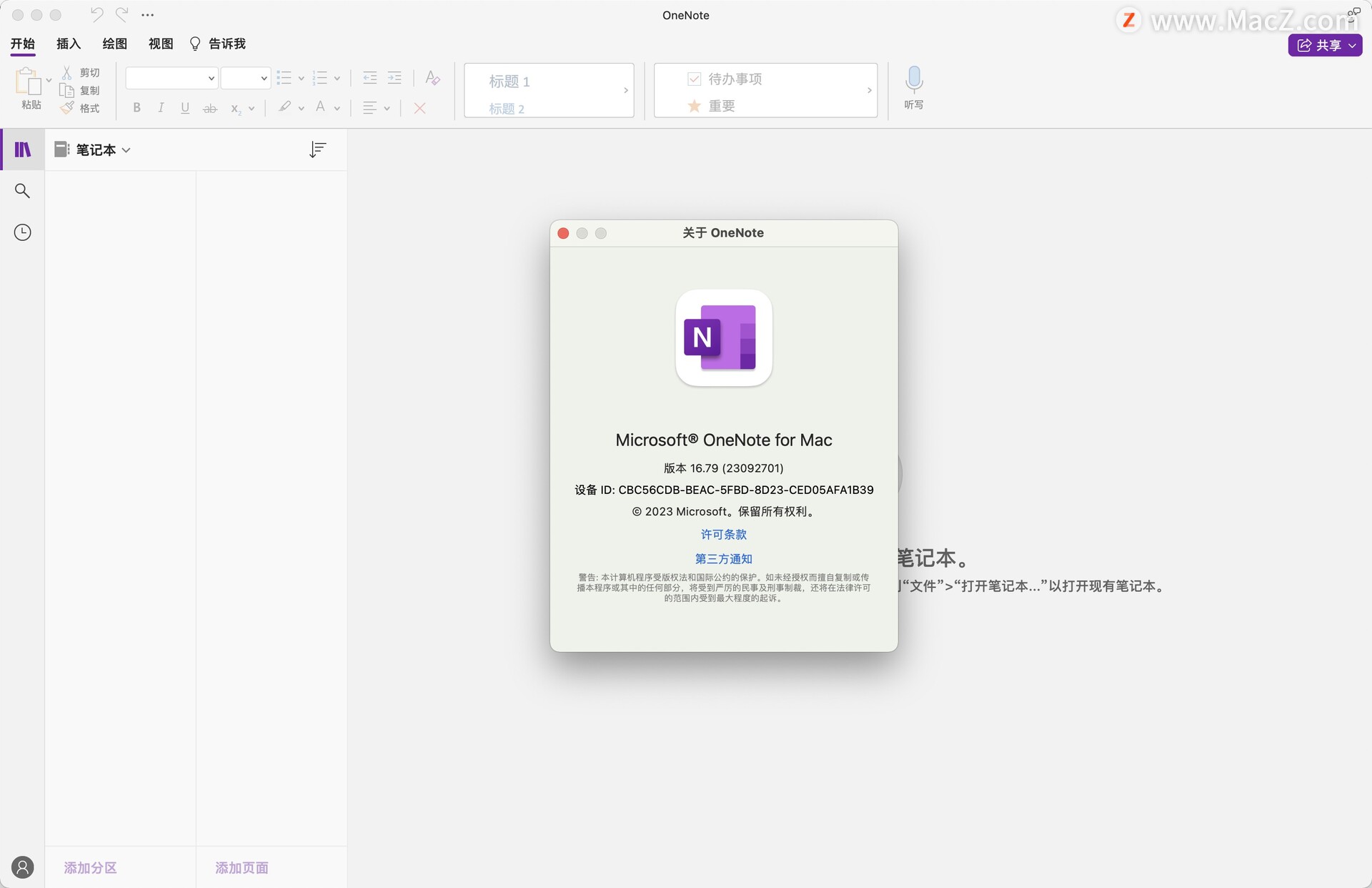Image resolution: width=1372 pixels, height=888 pixels.
Task: Toggle strikethrough formatting
Action: pyautogui.click(x=210, y=109)
